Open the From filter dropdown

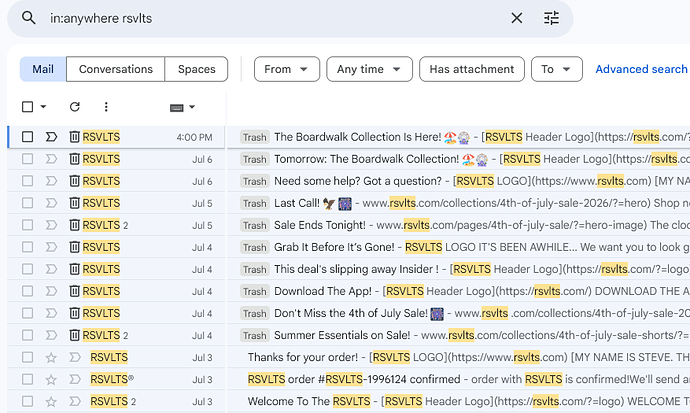click(x=286, y=69)
